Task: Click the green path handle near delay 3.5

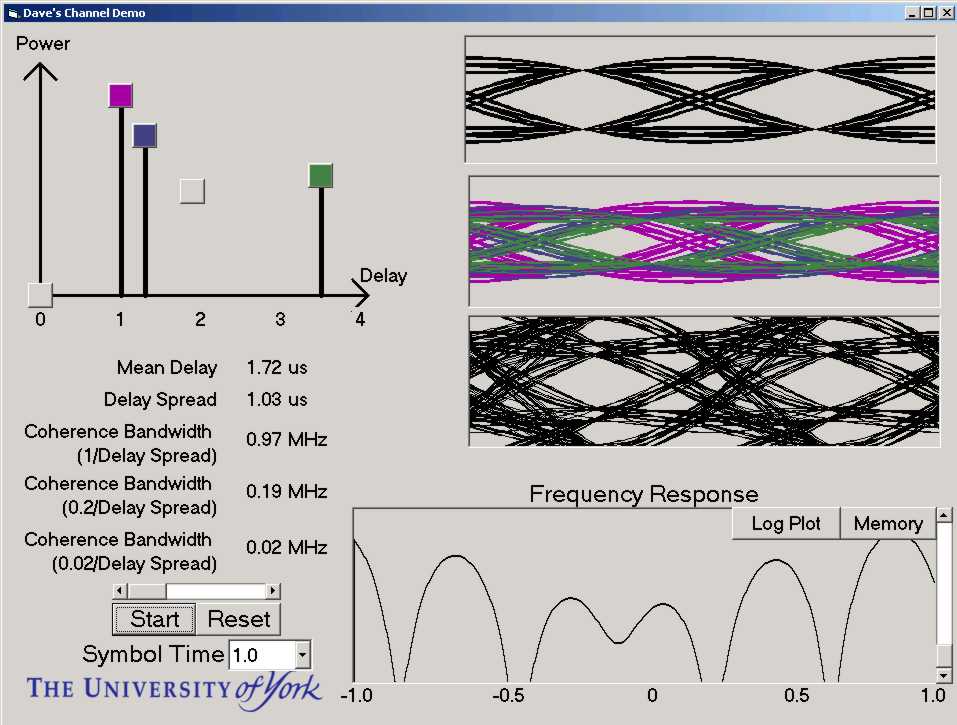Action: 321,176
